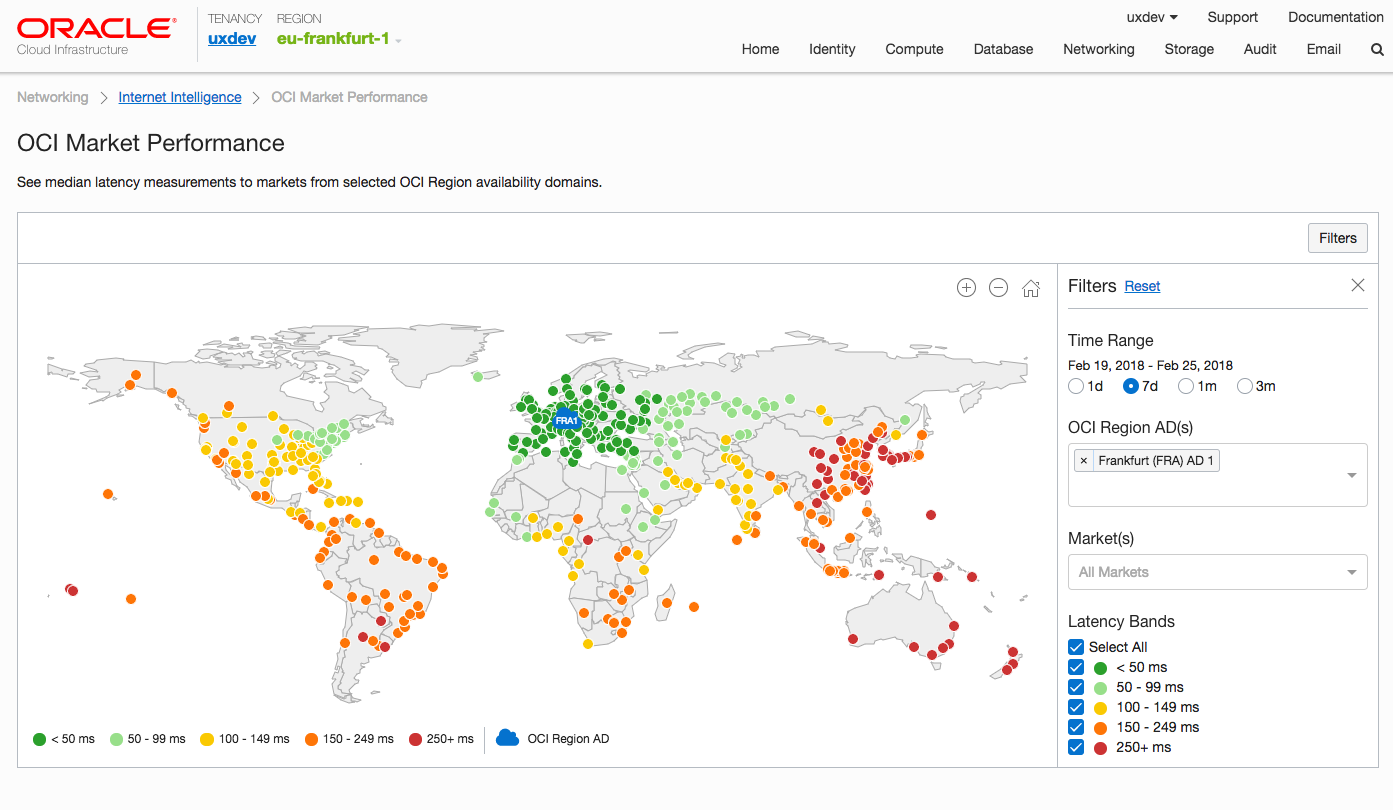Open the Compute menu
1393x810 pixels.
914,49
